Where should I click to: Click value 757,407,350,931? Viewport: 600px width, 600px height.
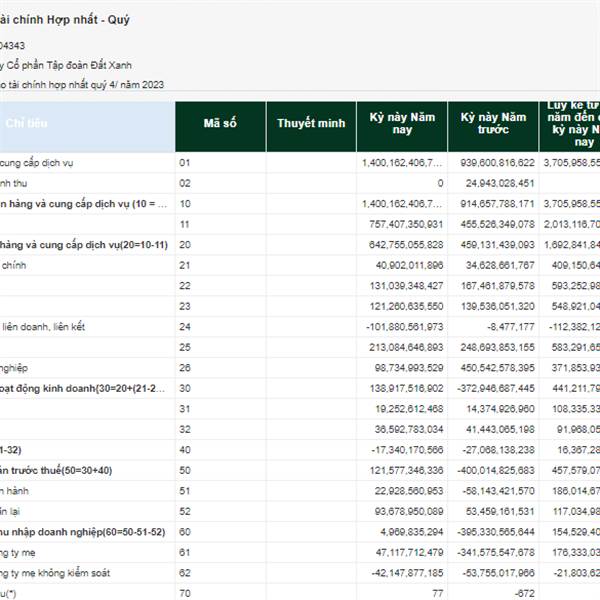[x=406, y=224]
